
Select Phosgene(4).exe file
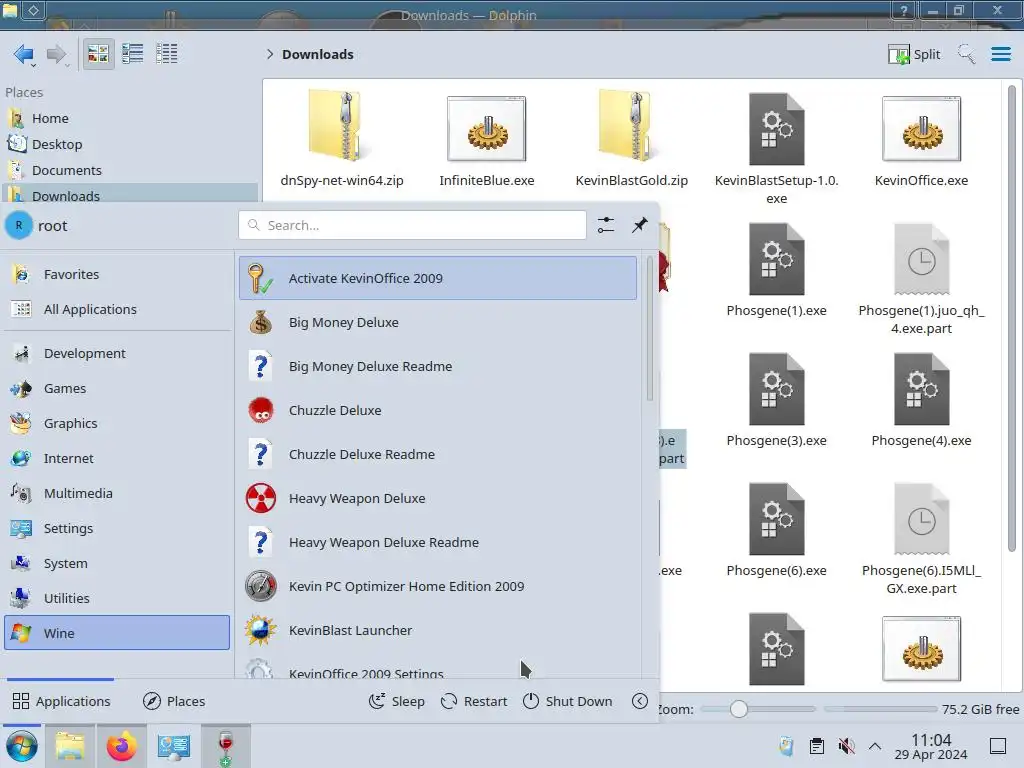pos(921,400)
